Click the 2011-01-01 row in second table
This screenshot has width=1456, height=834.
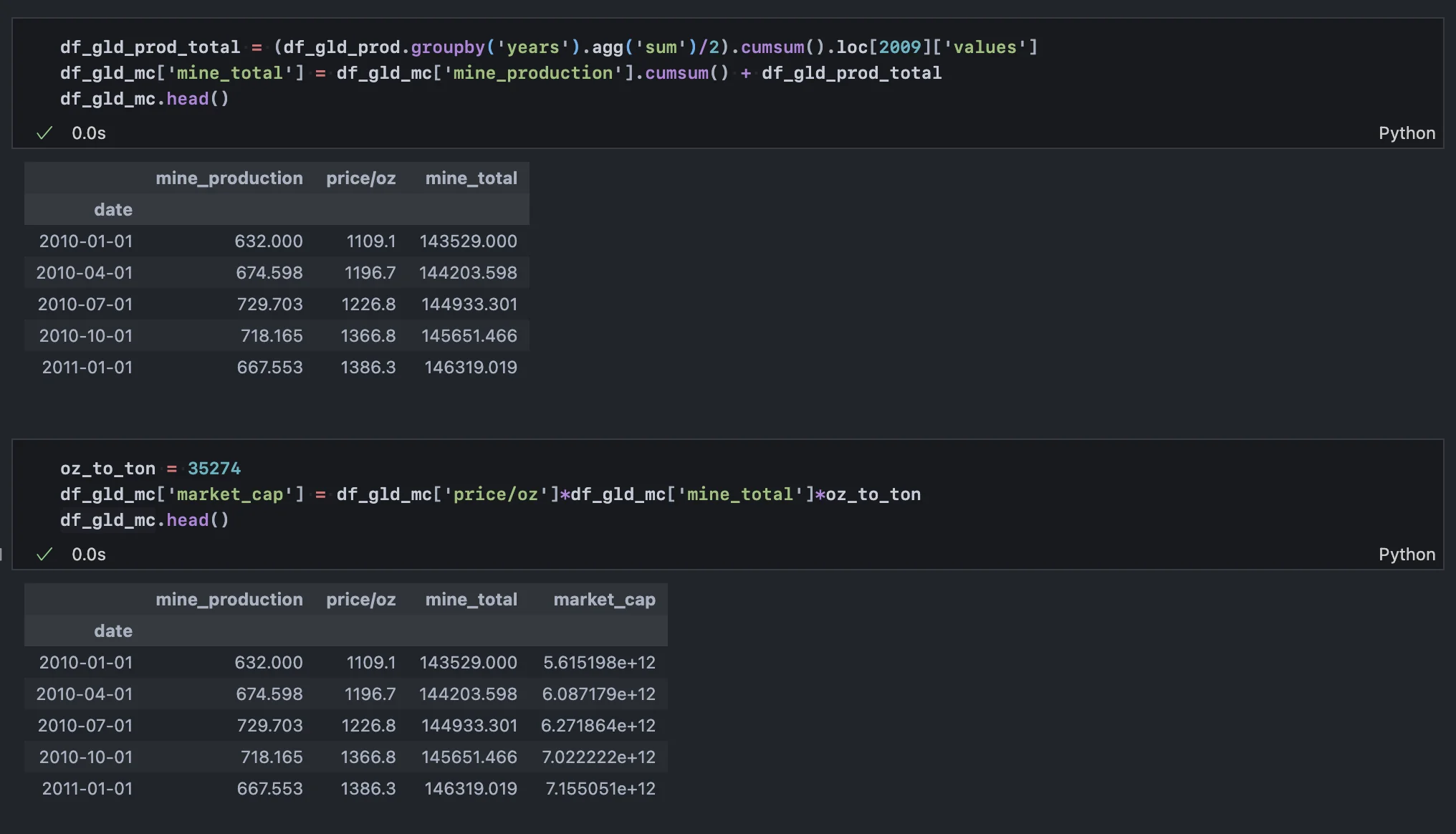coord(87,789)
